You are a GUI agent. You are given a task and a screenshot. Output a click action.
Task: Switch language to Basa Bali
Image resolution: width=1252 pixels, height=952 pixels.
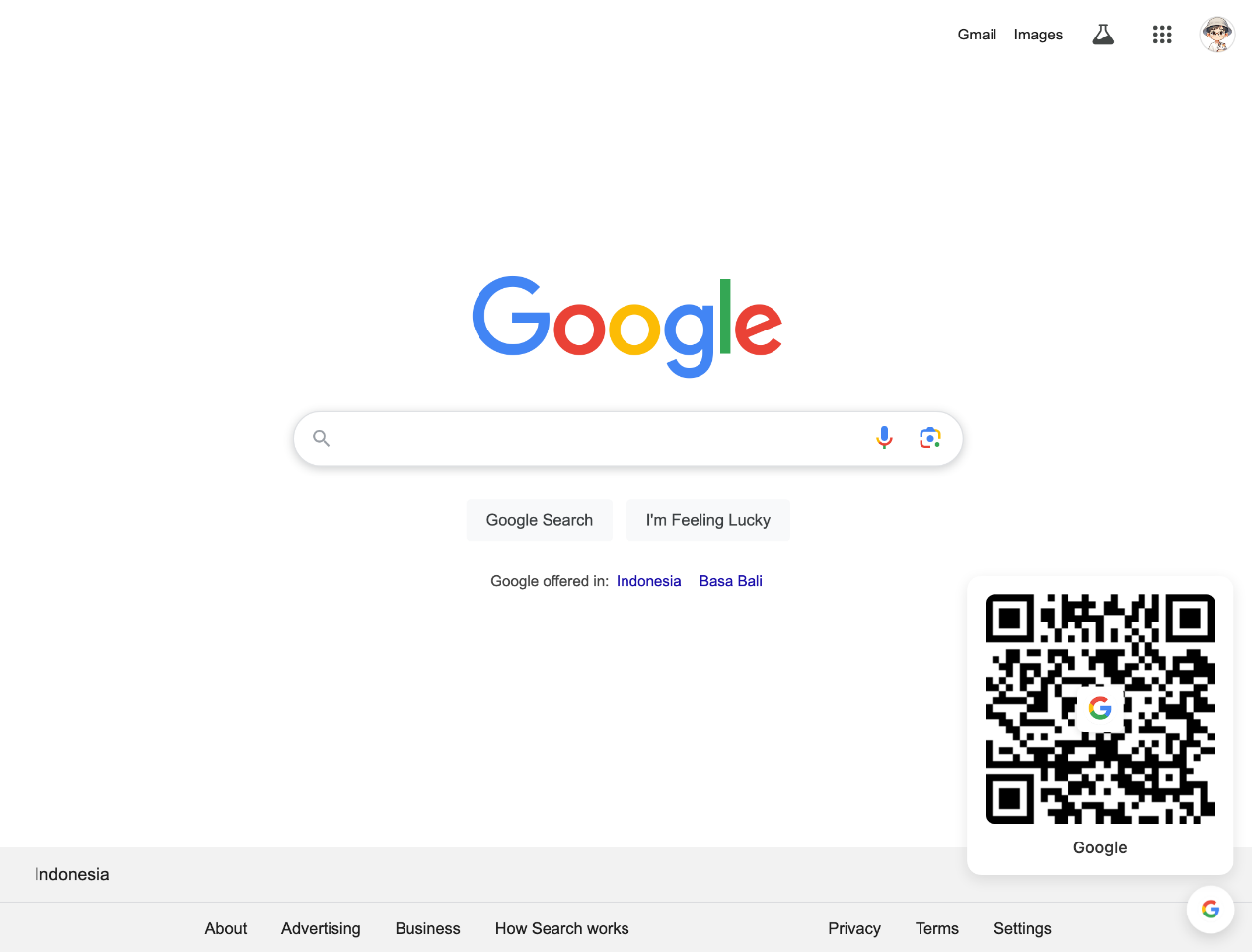[730, 581]
